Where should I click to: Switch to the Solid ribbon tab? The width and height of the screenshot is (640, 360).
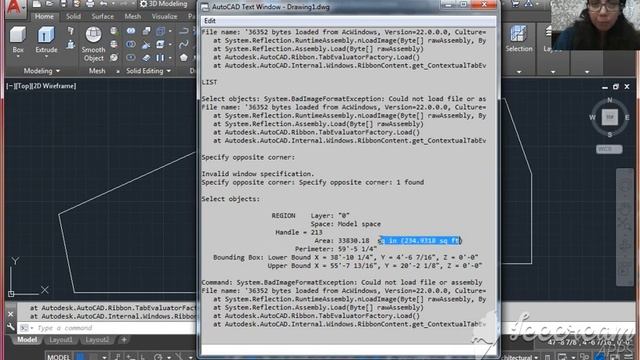73,16
